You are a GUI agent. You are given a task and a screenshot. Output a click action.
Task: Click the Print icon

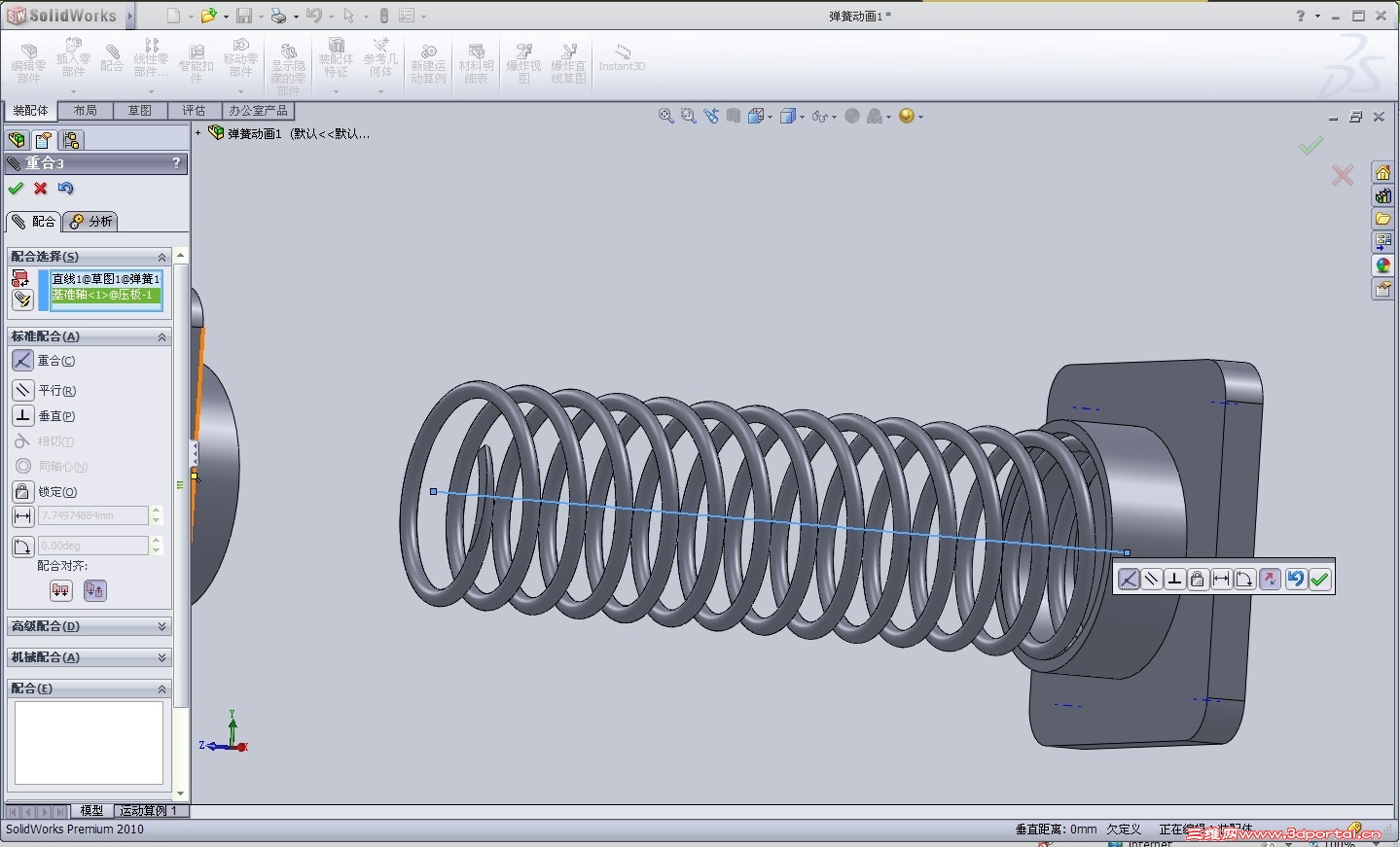point(278,16)
